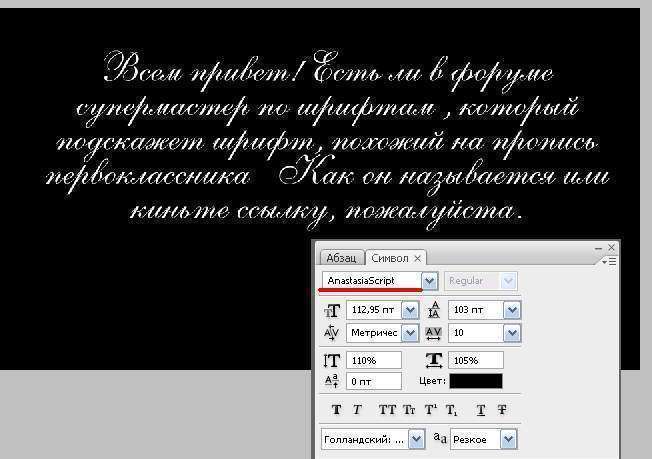Apply Subscript style button
This screenshot has height=459, width=652.
pos(451,409)
